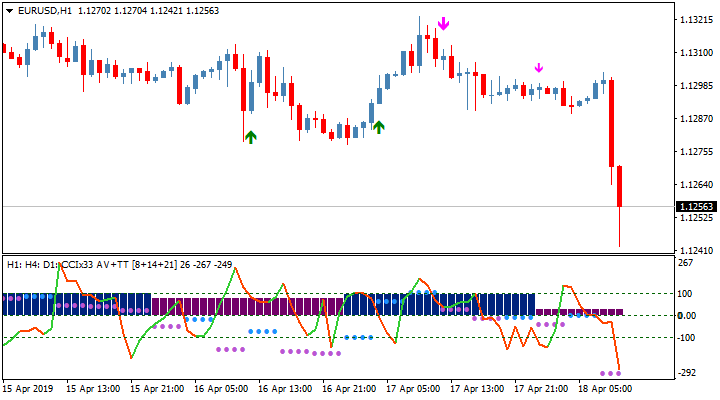Click the gray horizontal current price line

pos(300,206)
